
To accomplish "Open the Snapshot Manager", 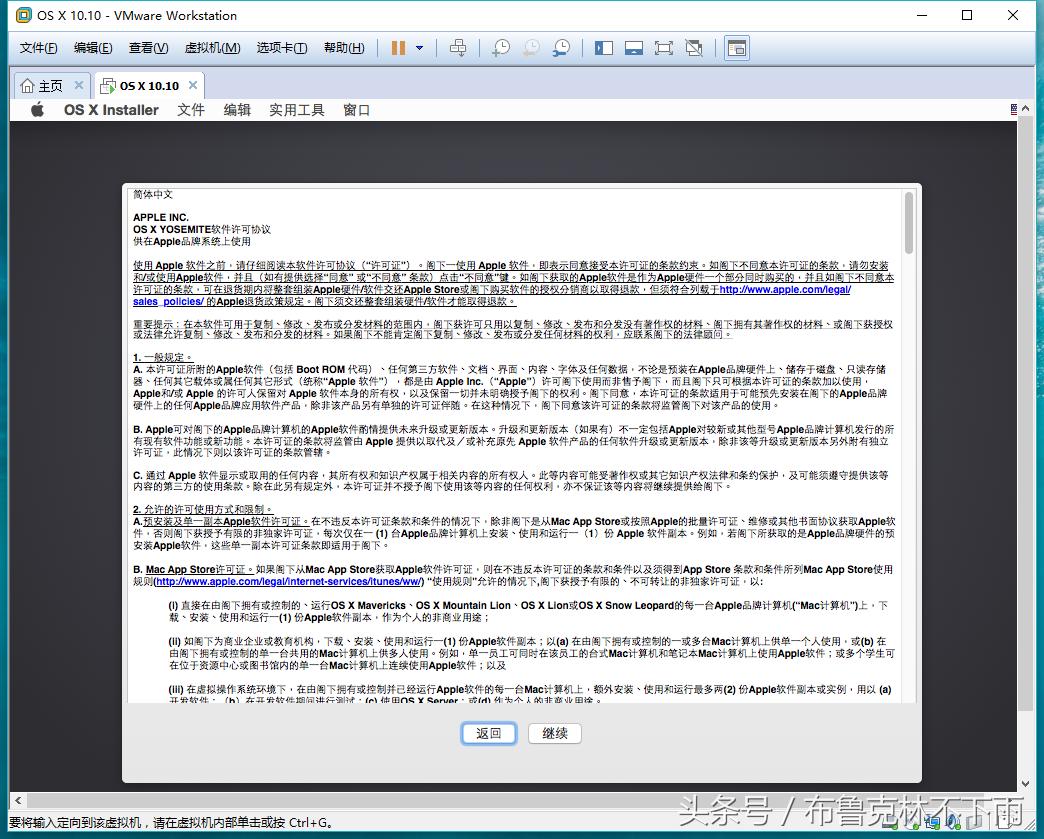I will pyautogui.click(x=561, y=47).
